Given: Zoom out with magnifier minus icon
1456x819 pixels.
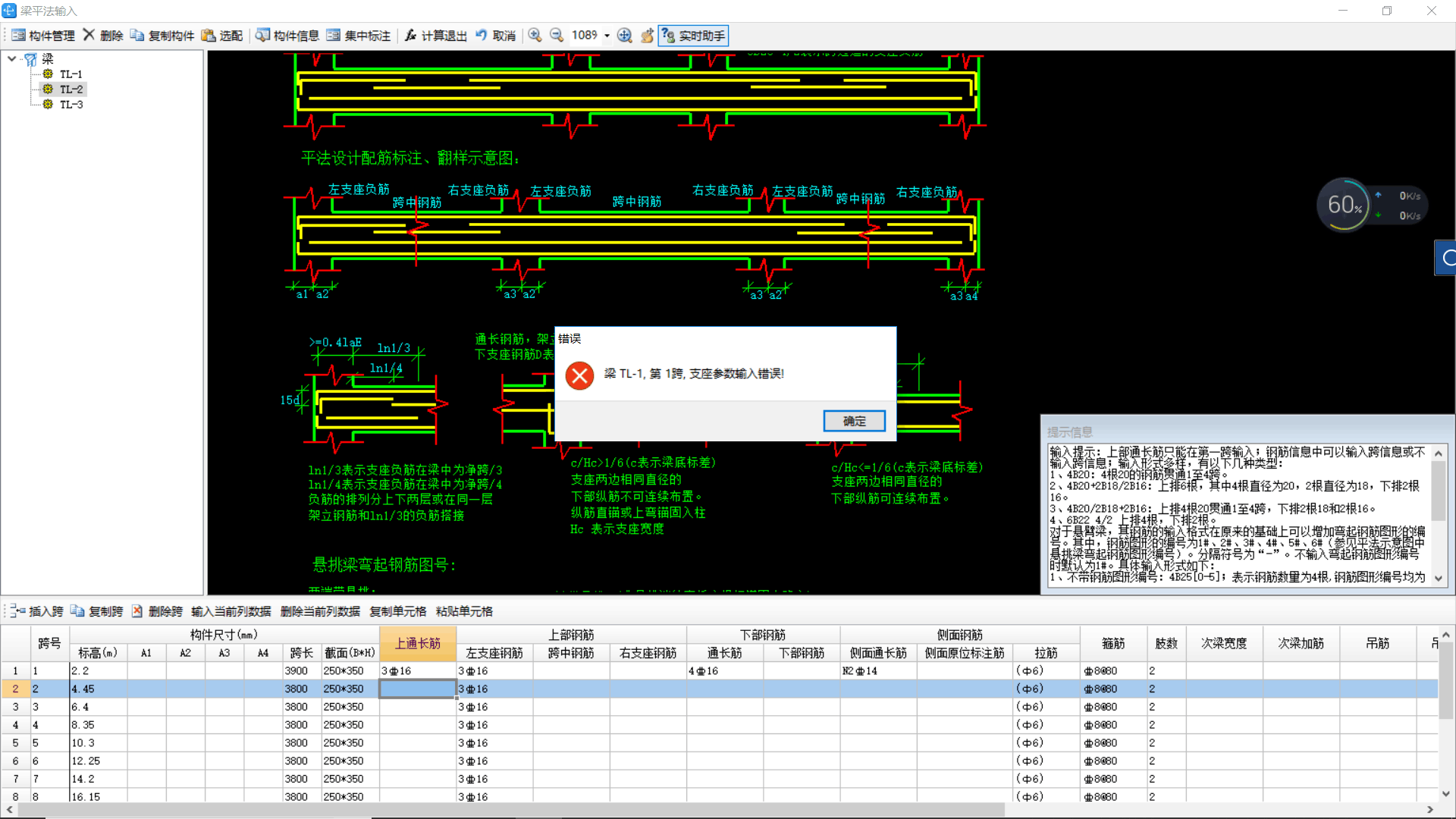Looking at the screenshot, I should click(557, 36).
